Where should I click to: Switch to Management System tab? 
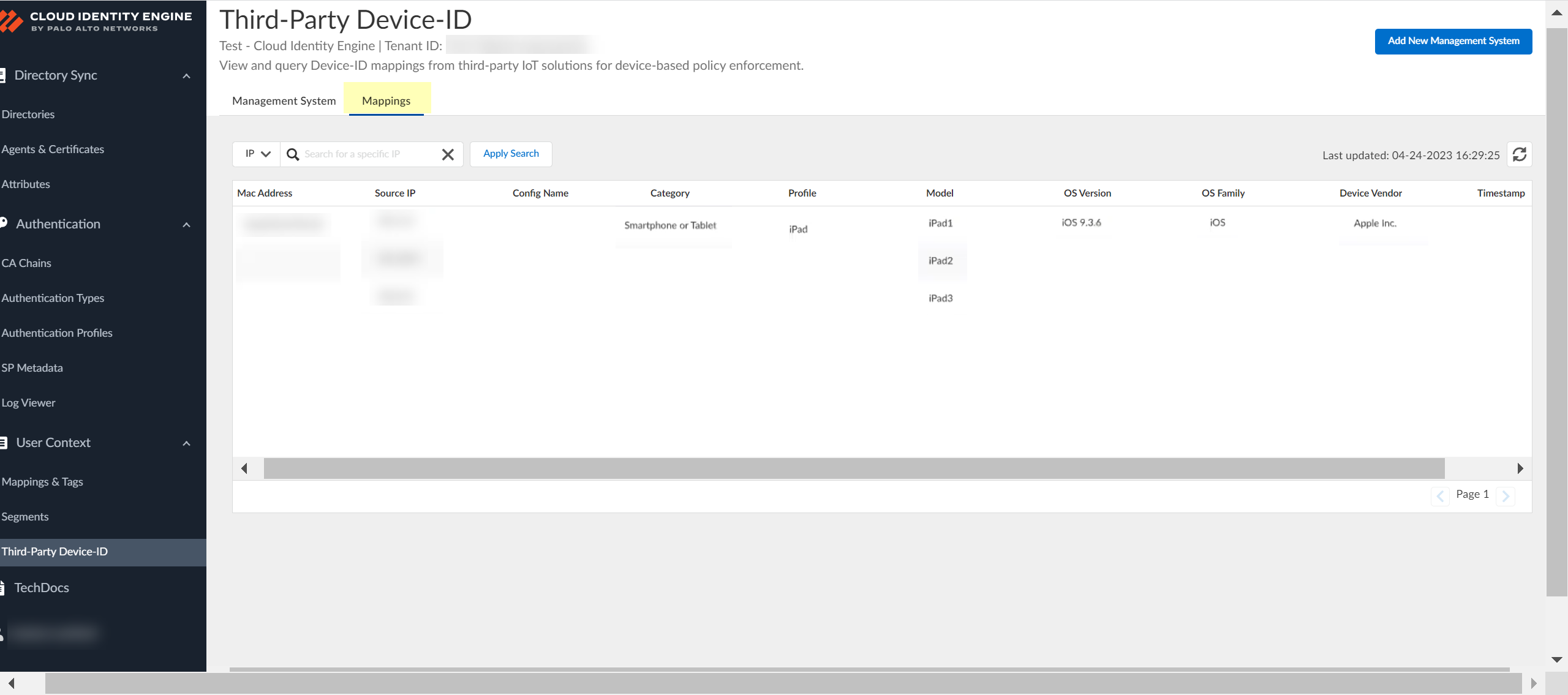(x=284, y=101)
